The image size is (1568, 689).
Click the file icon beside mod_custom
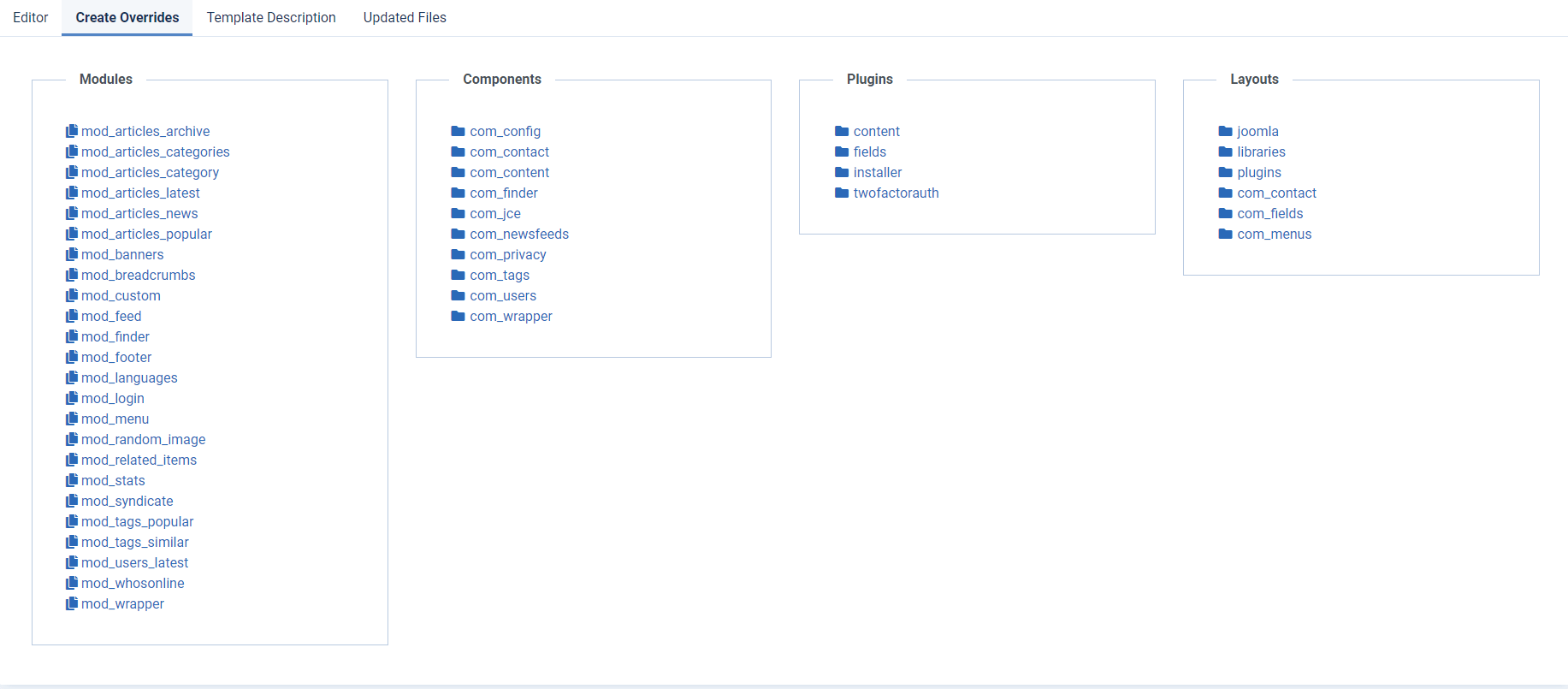(72, 295)
